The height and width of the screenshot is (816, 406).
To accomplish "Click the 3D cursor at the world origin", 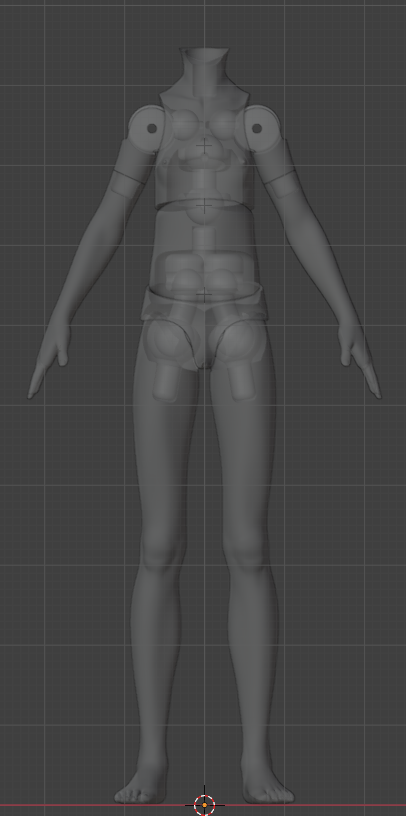I will pos(205,805).
